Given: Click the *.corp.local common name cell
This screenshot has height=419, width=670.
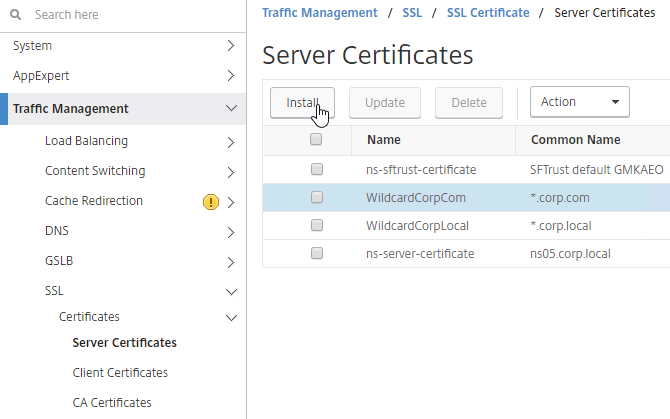Looking at the screenshot, I should [561, 226].
